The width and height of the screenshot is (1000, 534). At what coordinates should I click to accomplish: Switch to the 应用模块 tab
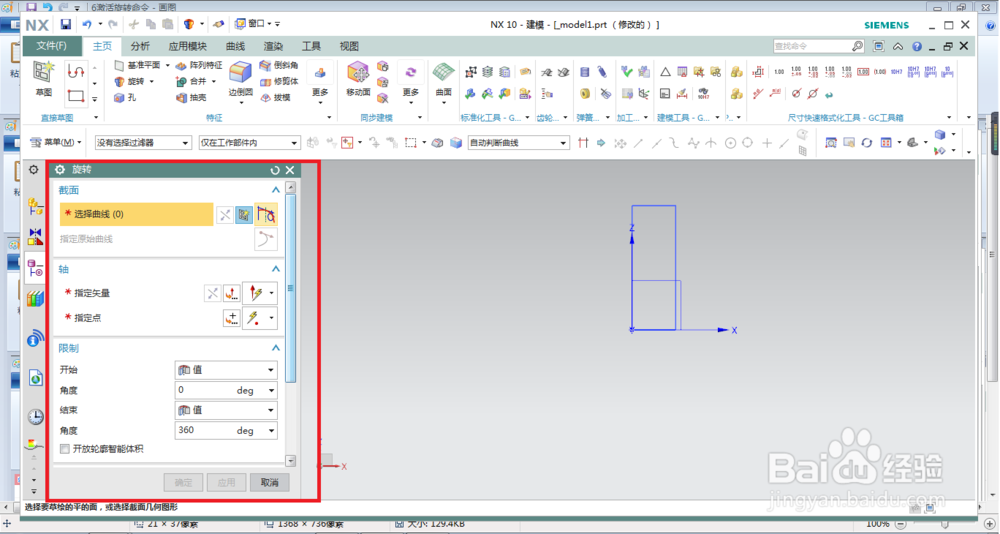pos(188,46)
